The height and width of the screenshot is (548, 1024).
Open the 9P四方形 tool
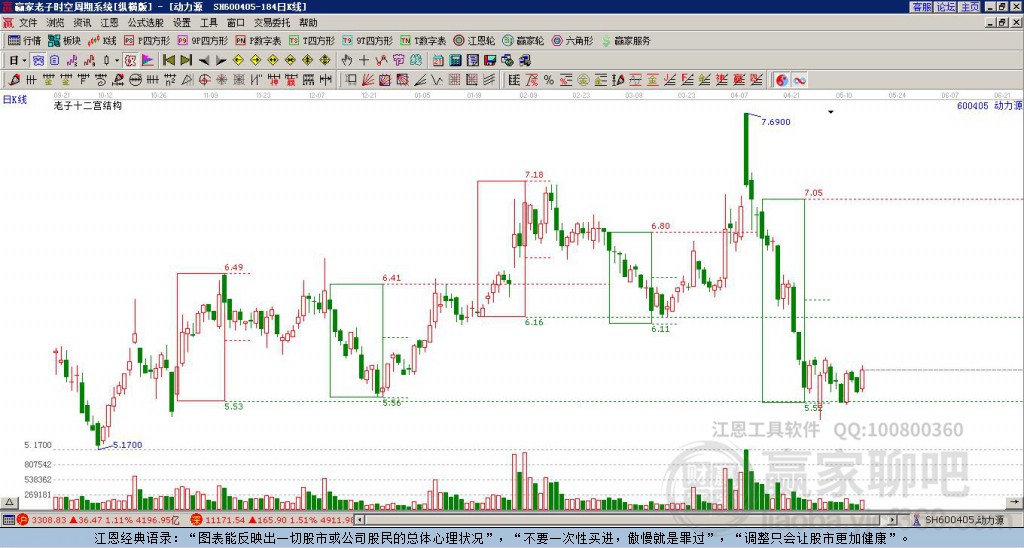(x=202, y=40)
